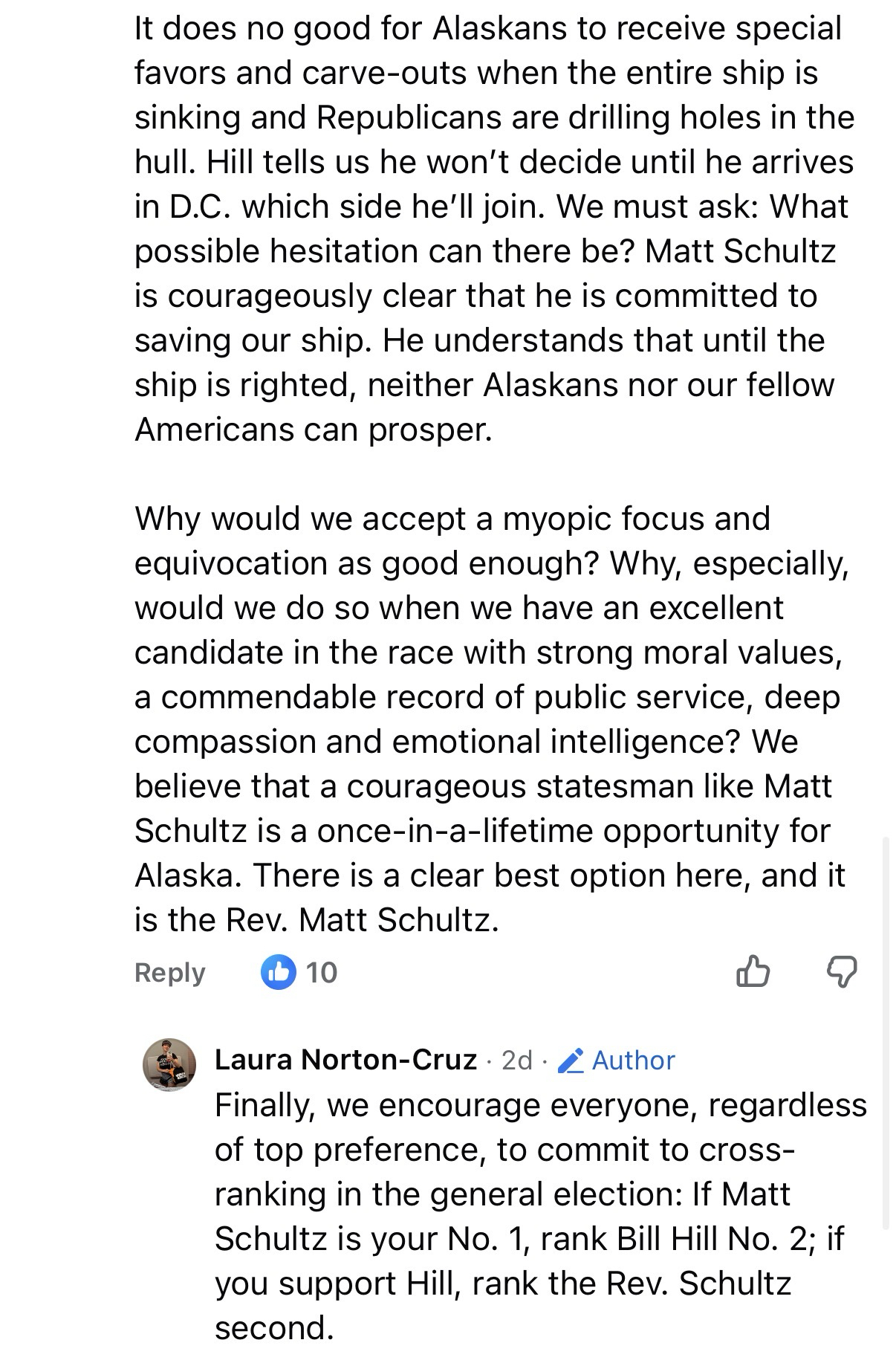This screenshot has width=896, height=1363.
Task: Click the words 'Americans can prosper'
Action: [312, 430]
